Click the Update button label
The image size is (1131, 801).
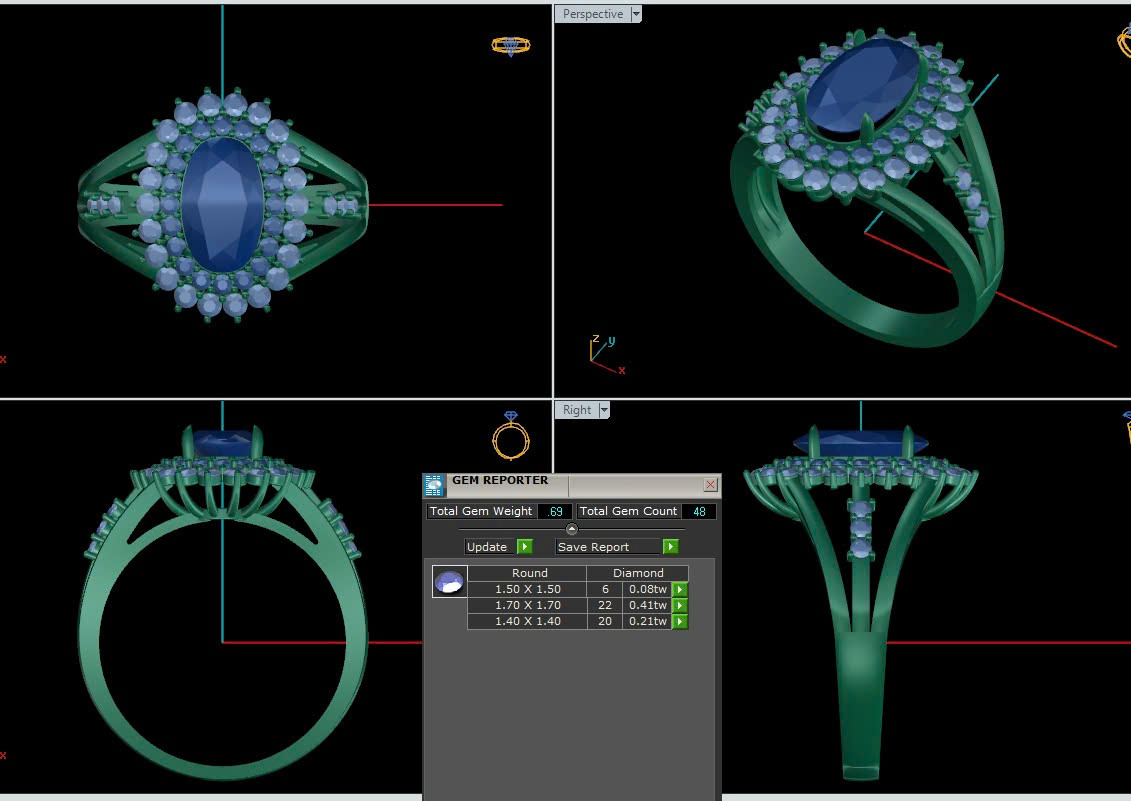coord(488,547)
